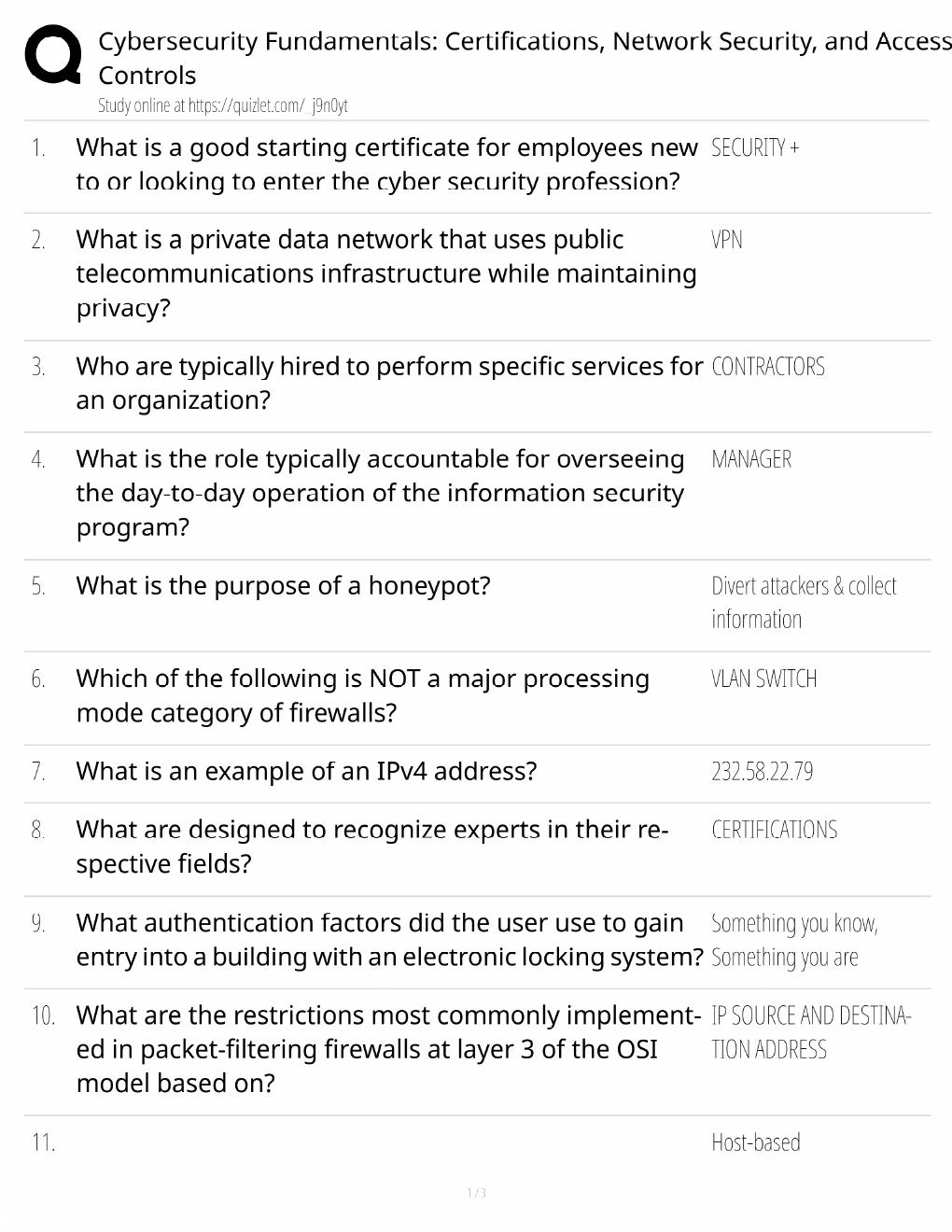This screenshot has width=952, height=1232.
Task: Click the MANAGER answer text
Action: (751, 459)
